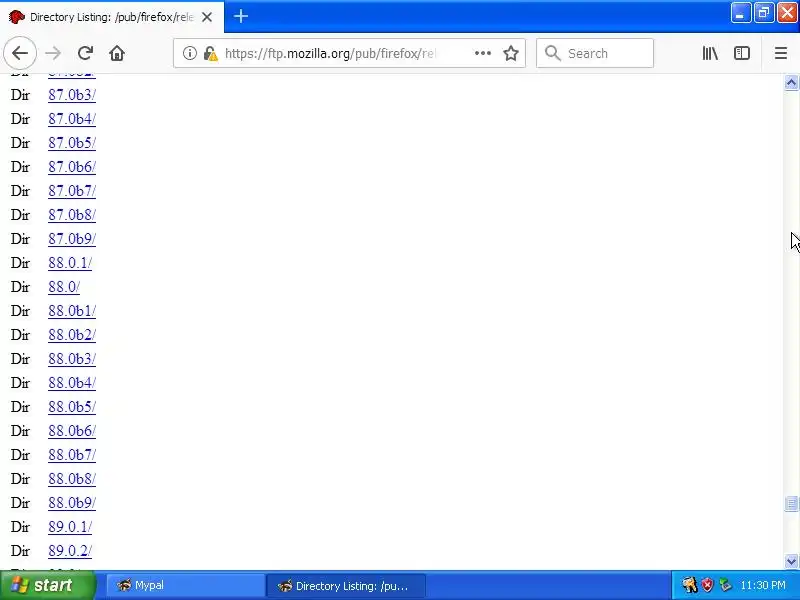This screenshot has width=800, height=600.
Task: Click the green-arrow system tray icon
Action: click(724, 585)
